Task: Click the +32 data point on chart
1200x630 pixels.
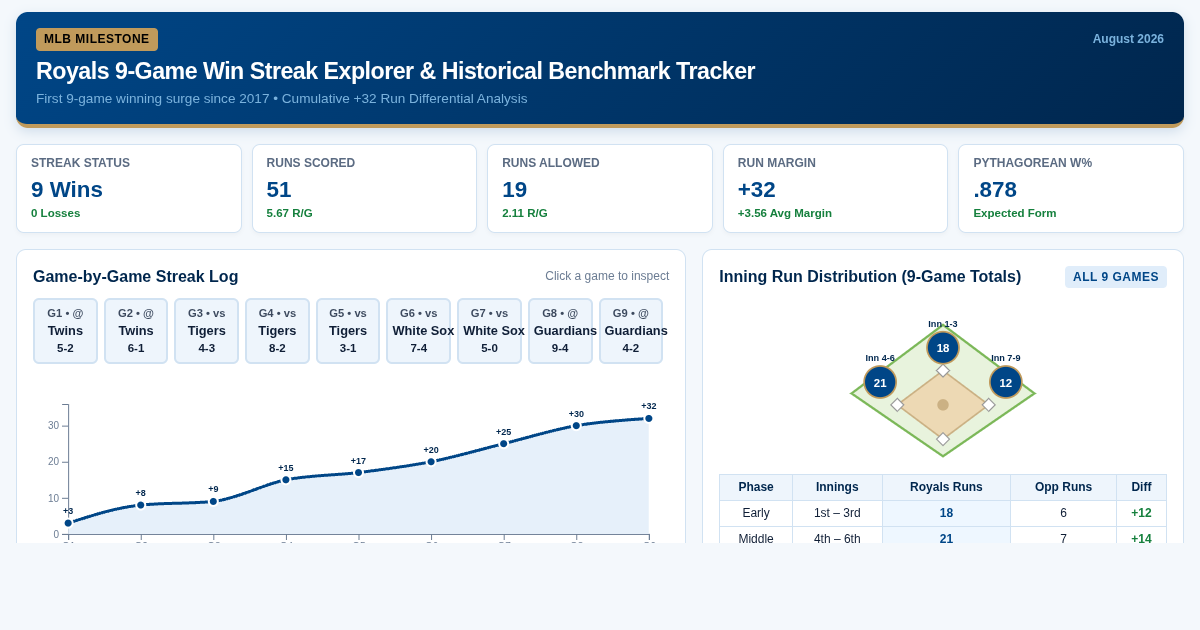Action: [x=649, y=418]
